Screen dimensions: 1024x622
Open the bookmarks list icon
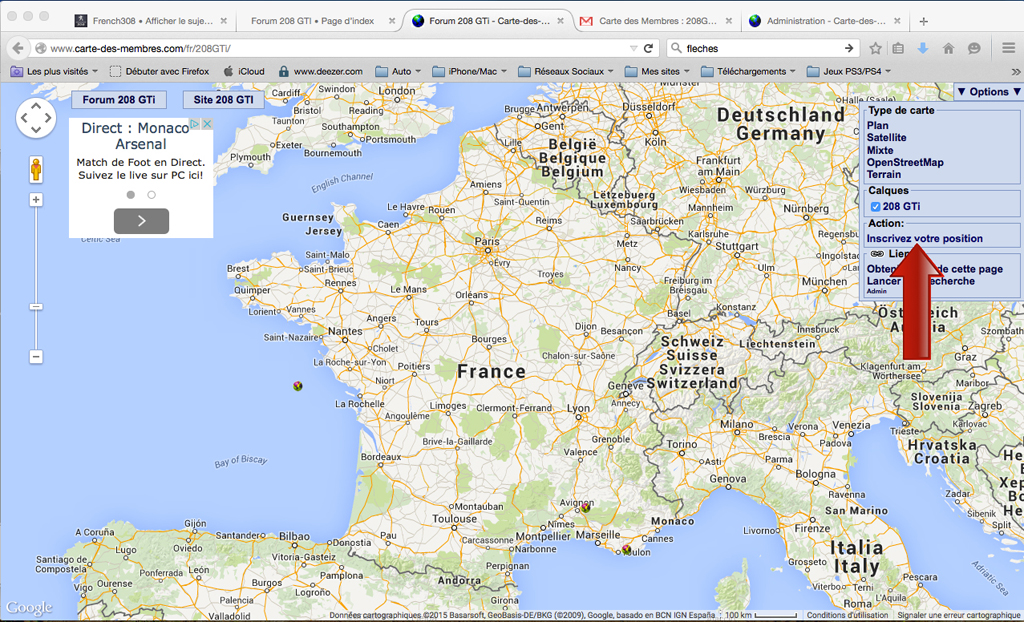[898, 48]
